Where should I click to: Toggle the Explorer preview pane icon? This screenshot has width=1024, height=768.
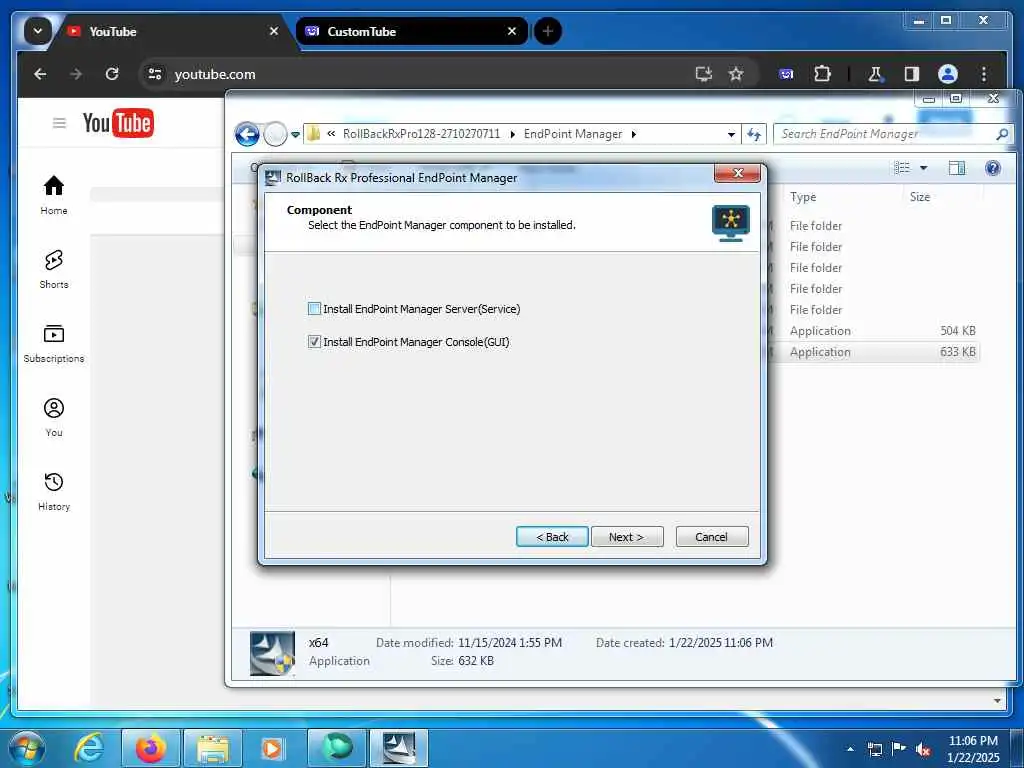pos(957,168)
